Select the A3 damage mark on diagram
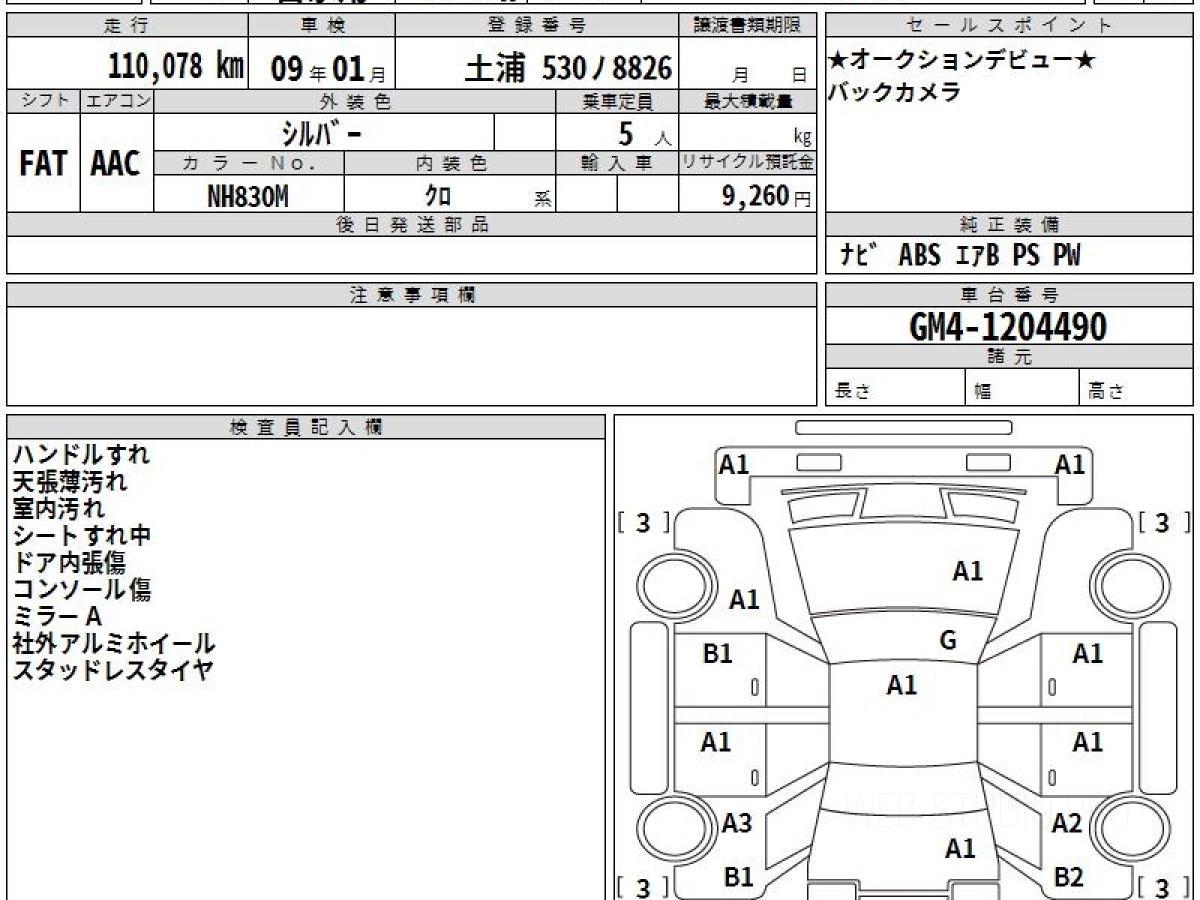This screenshot has height=900, width=1200. (x=737, y=823)
